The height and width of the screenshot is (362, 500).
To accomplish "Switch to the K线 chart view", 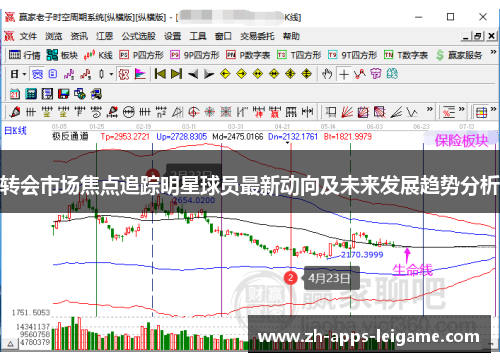I will pyautogui.click(x=98, y=55).
